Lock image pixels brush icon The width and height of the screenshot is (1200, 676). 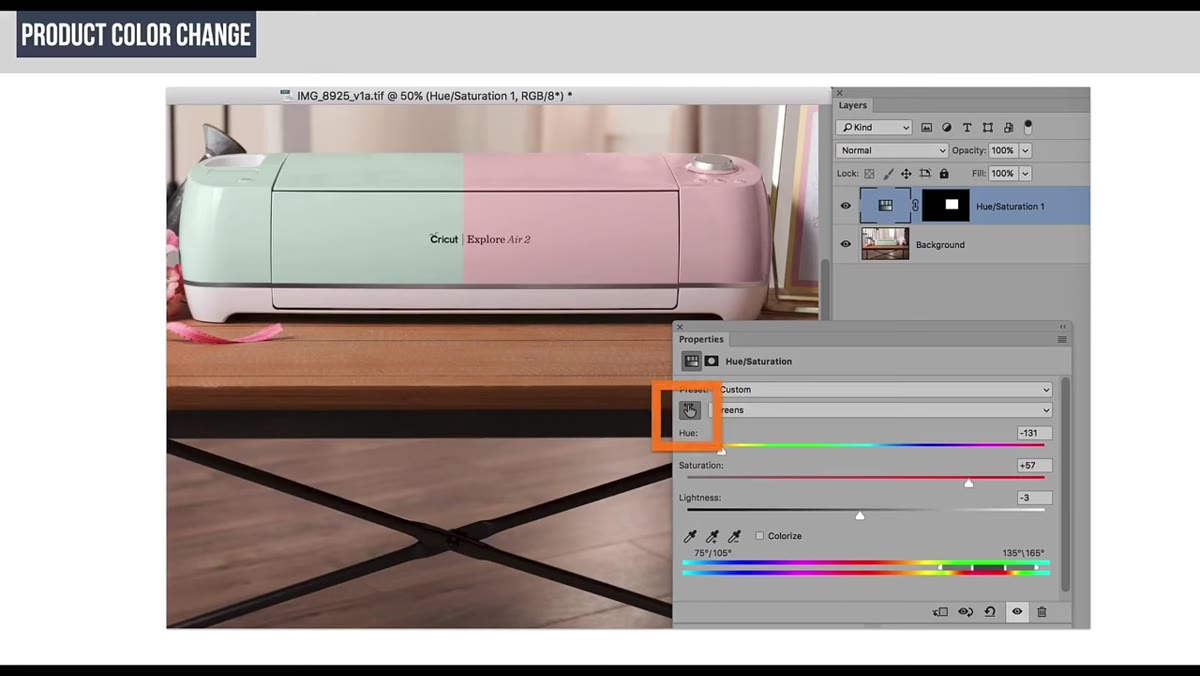click(888, 174)
